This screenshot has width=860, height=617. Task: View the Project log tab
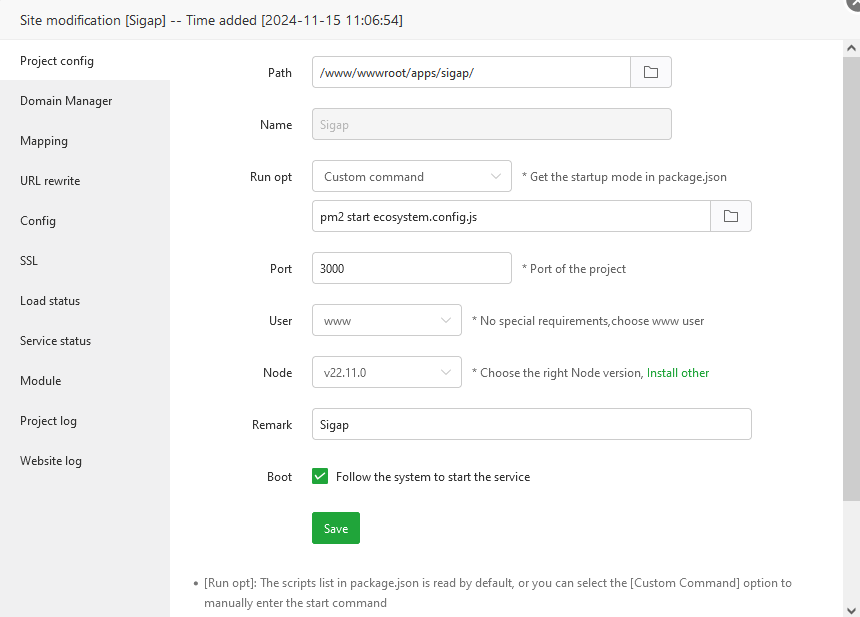click(48, 421)
